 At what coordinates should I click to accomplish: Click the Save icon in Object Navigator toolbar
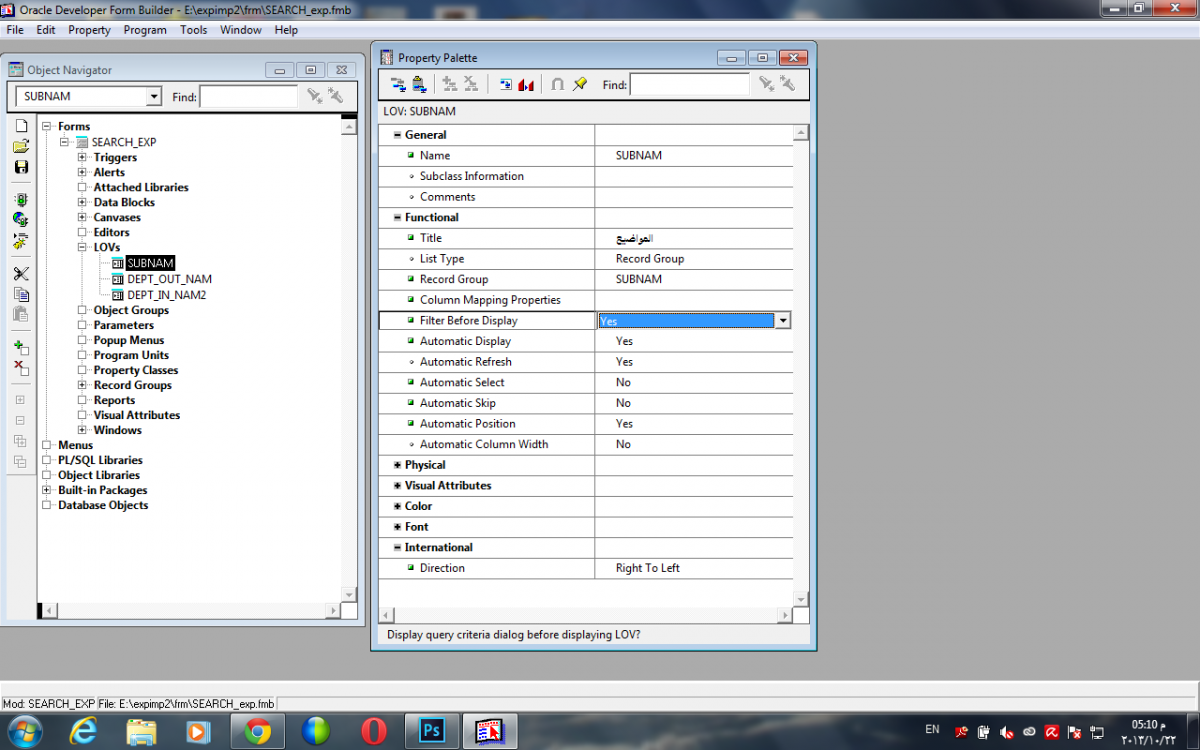21,167
